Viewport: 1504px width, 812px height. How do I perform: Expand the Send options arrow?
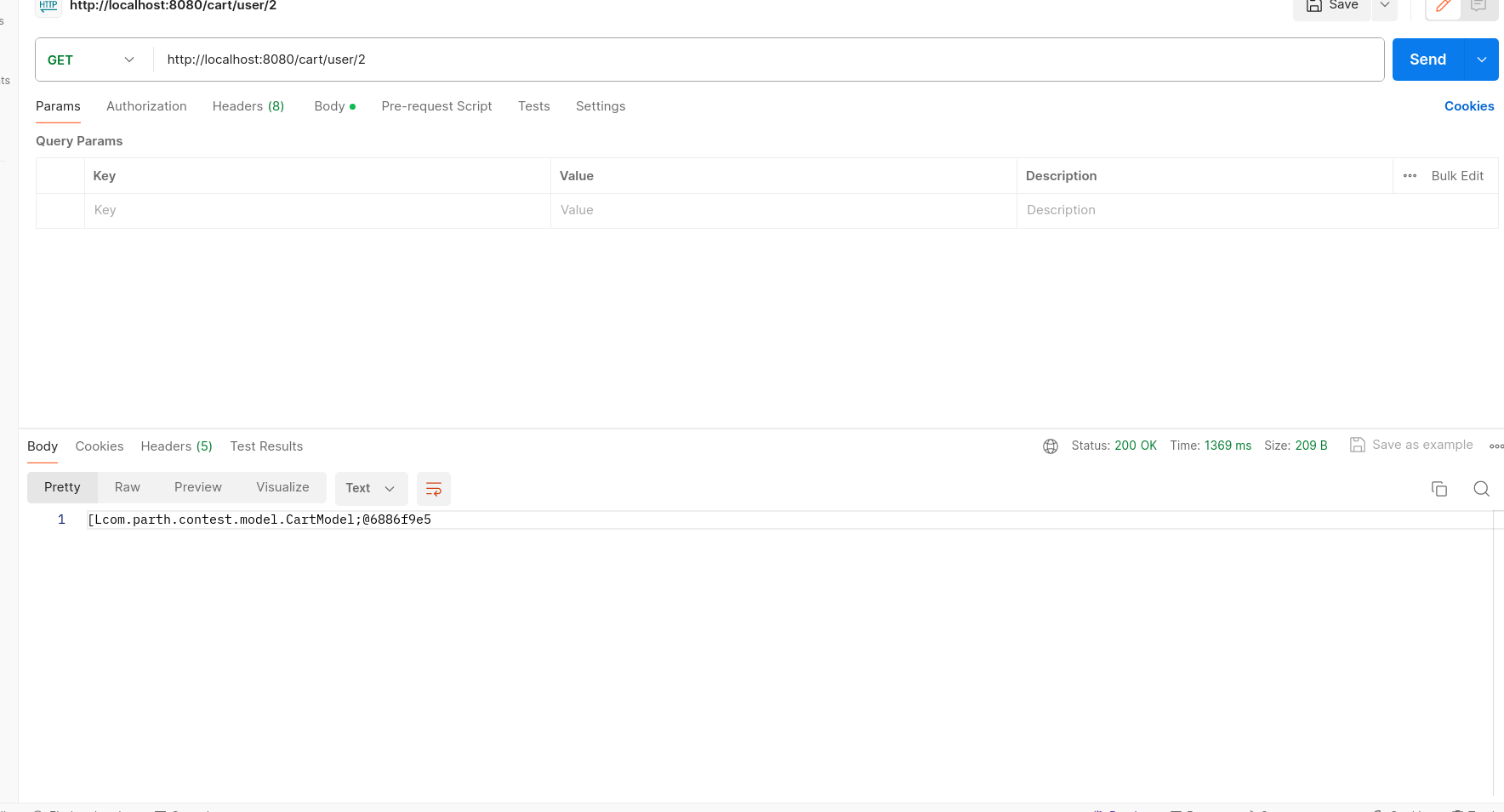pyautogui.click(x=1482, y=60)
